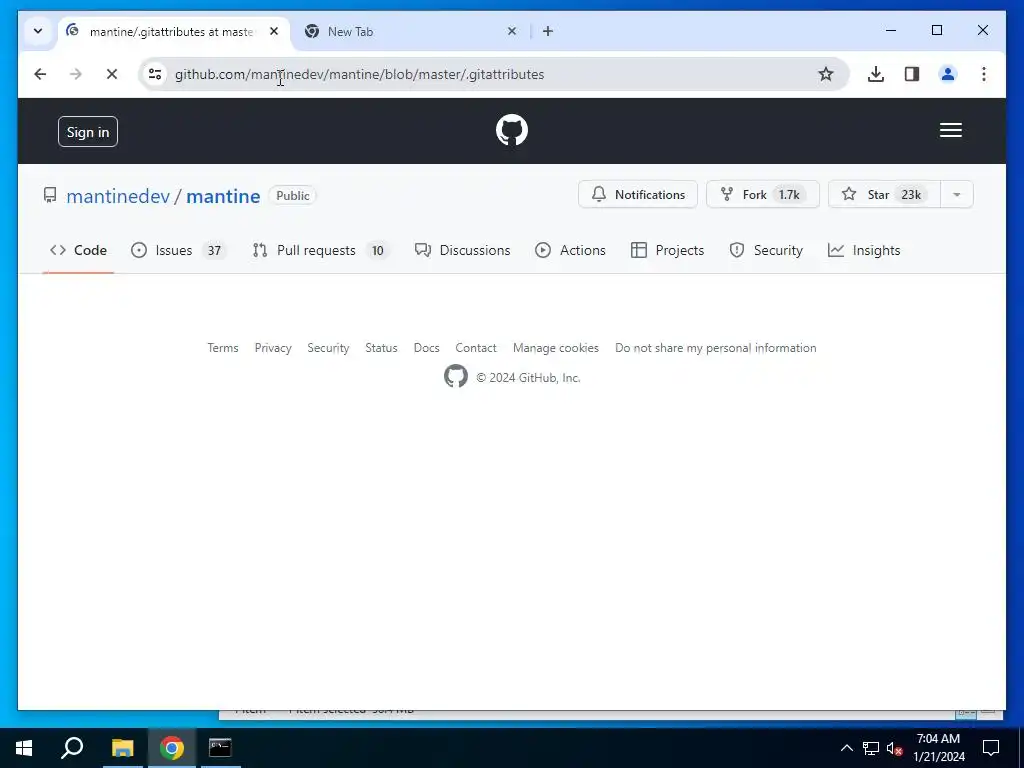Screen dimensions: 1024x768
Task: Click the GitHub Octocat logo in header
Action: point(511,131)
